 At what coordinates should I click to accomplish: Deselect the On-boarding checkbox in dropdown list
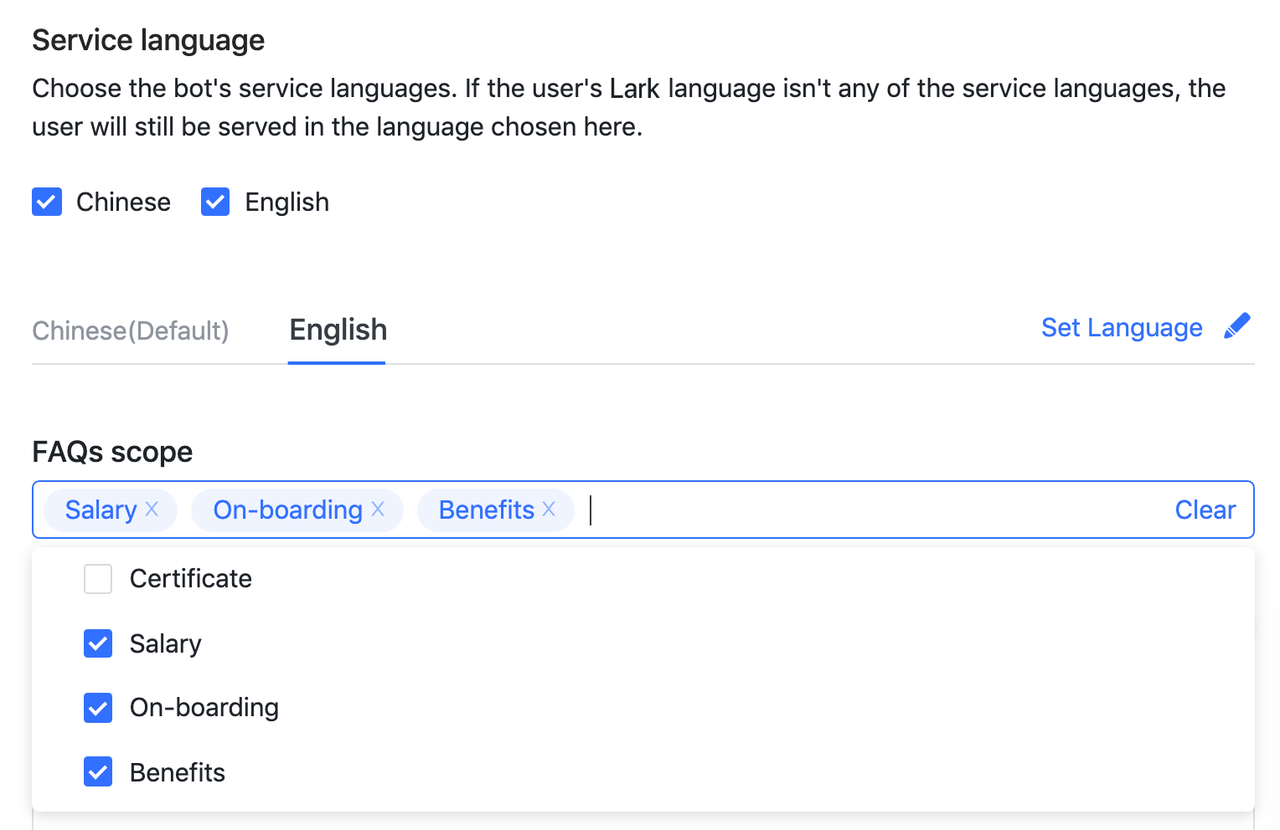coord(98,708)
